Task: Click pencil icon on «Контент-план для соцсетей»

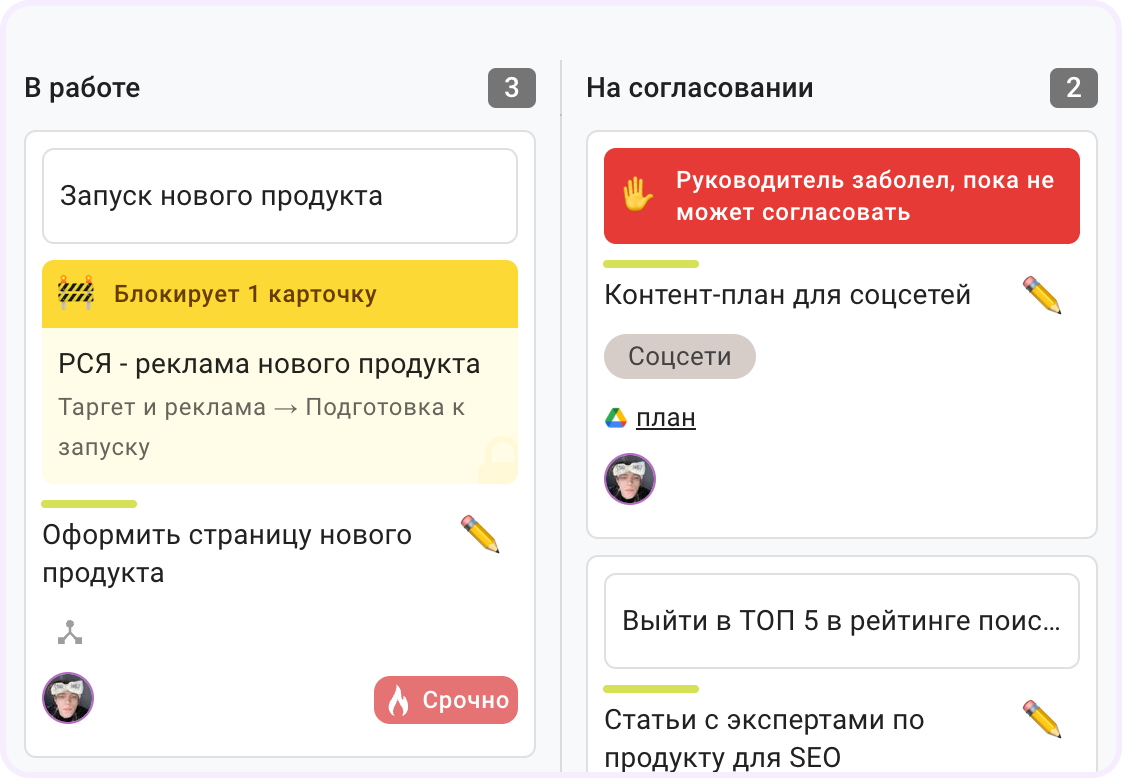Action: pyautogui.click(x=1042, y=295)
